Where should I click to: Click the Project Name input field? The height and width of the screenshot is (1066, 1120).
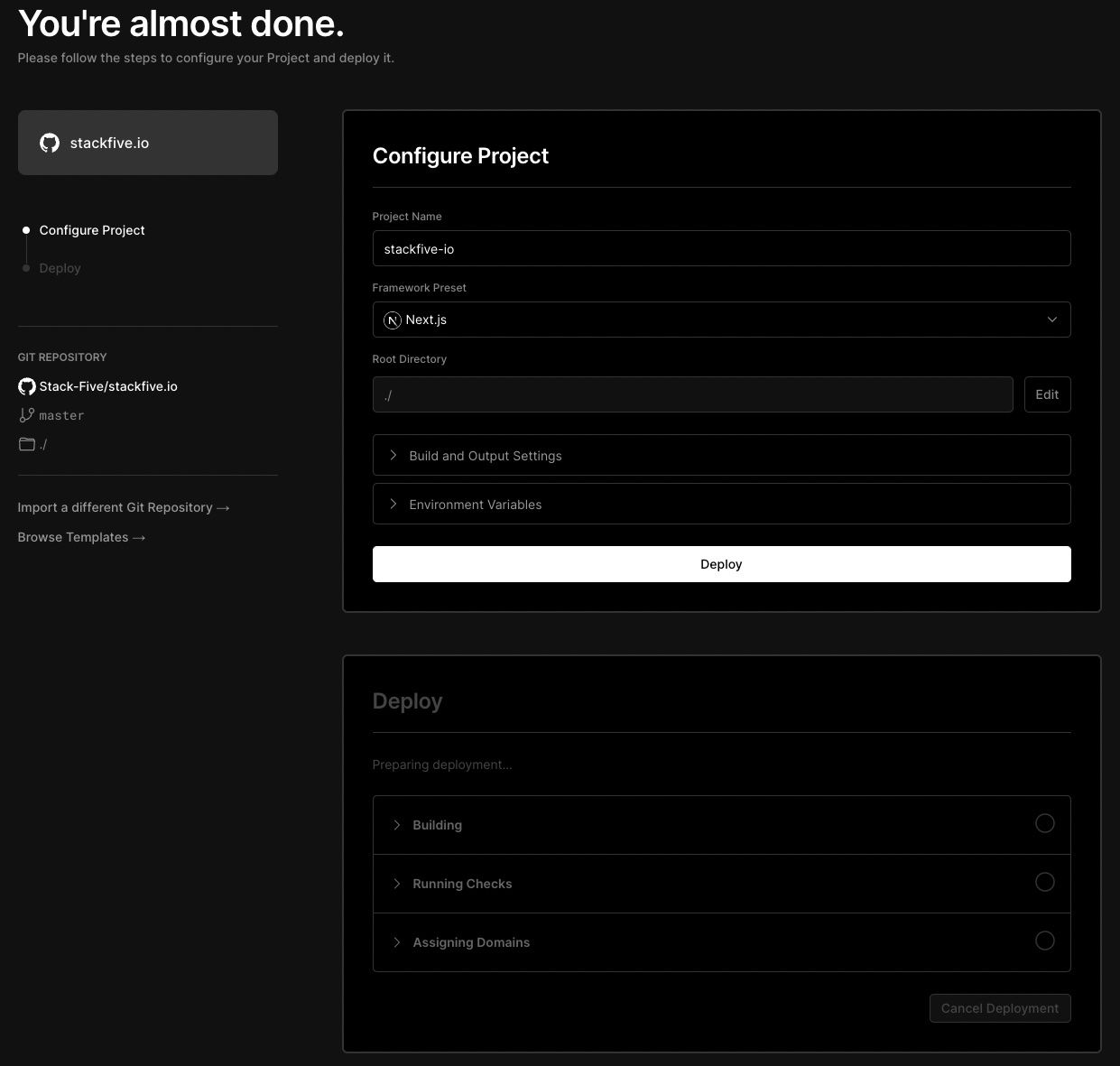721,248
